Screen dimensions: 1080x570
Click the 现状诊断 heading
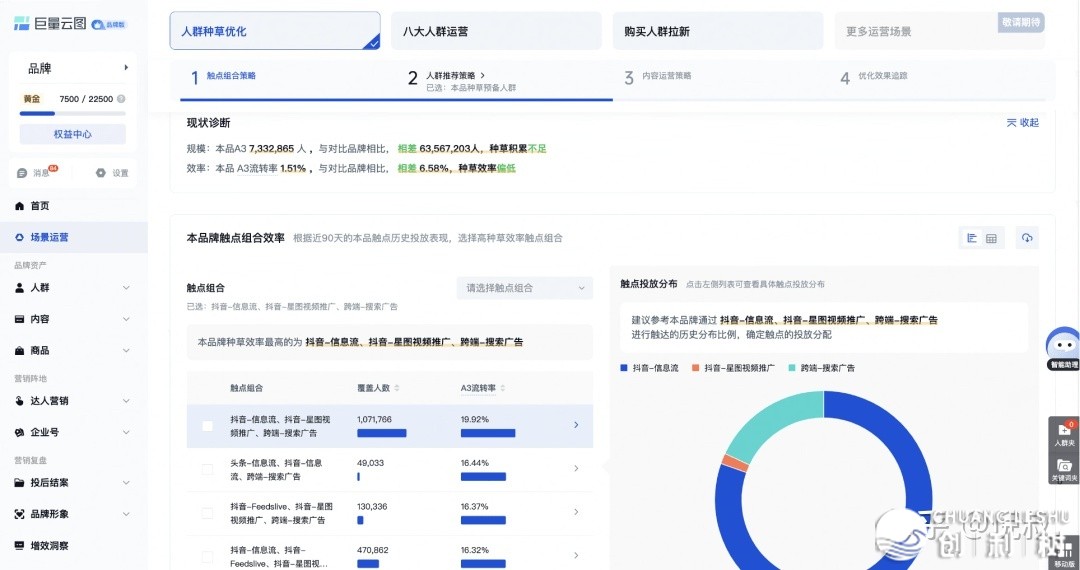209,123
